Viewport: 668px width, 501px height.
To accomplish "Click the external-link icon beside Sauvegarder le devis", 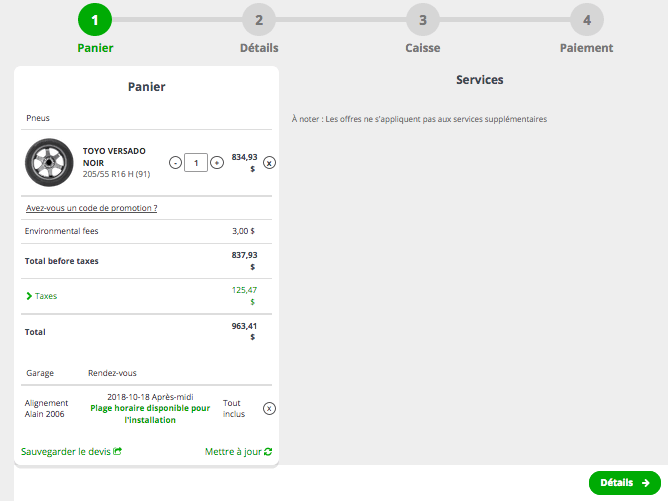I will coord(118,451).
